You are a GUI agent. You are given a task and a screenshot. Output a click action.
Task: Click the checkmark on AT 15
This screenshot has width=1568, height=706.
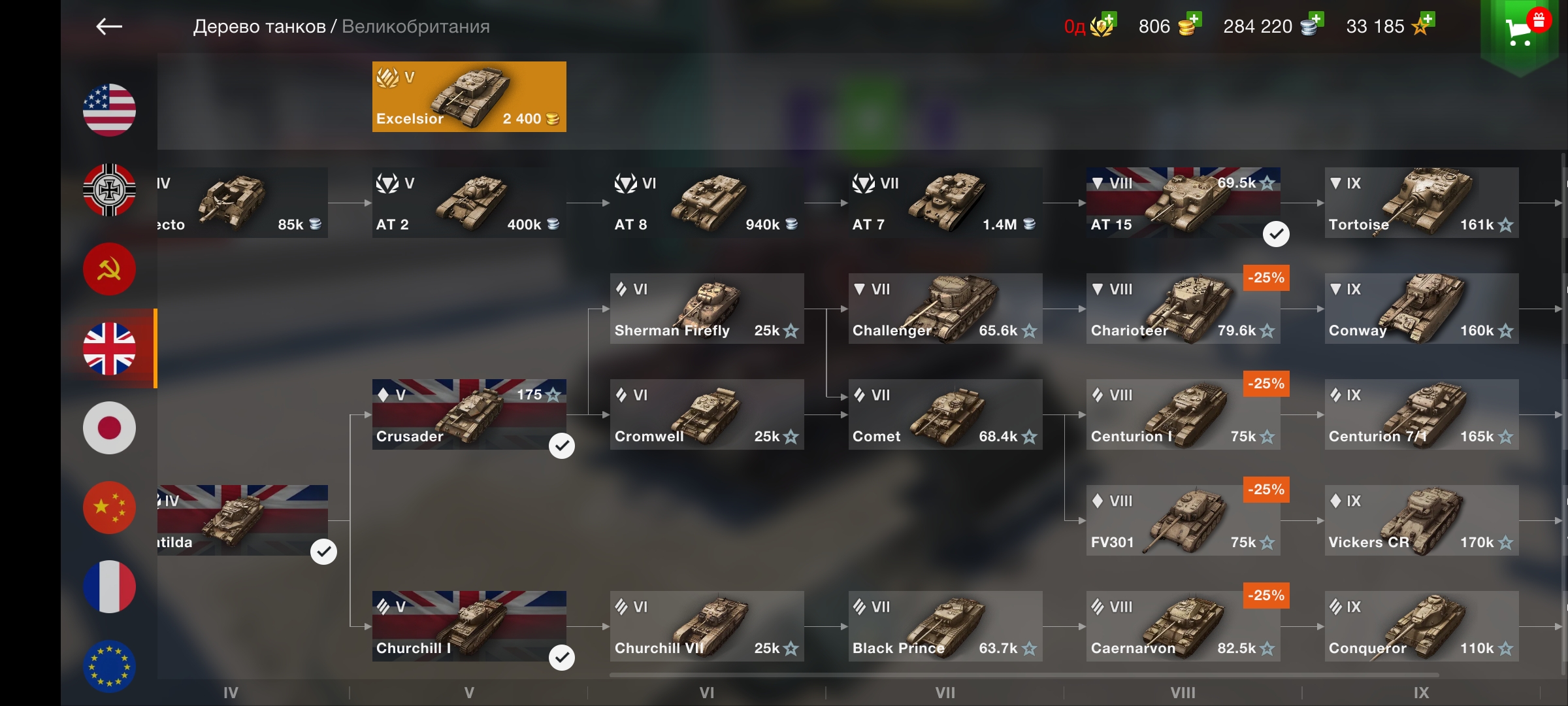[x=1276, y=233]
